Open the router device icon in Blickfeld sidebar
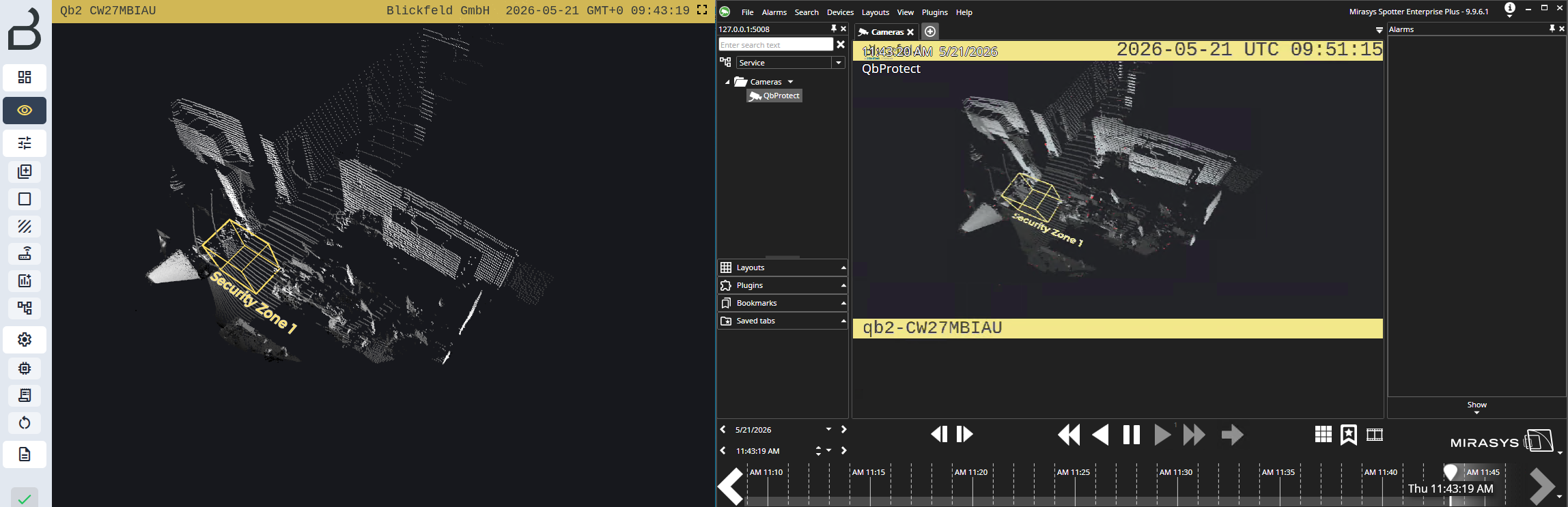 pos(25,253)
